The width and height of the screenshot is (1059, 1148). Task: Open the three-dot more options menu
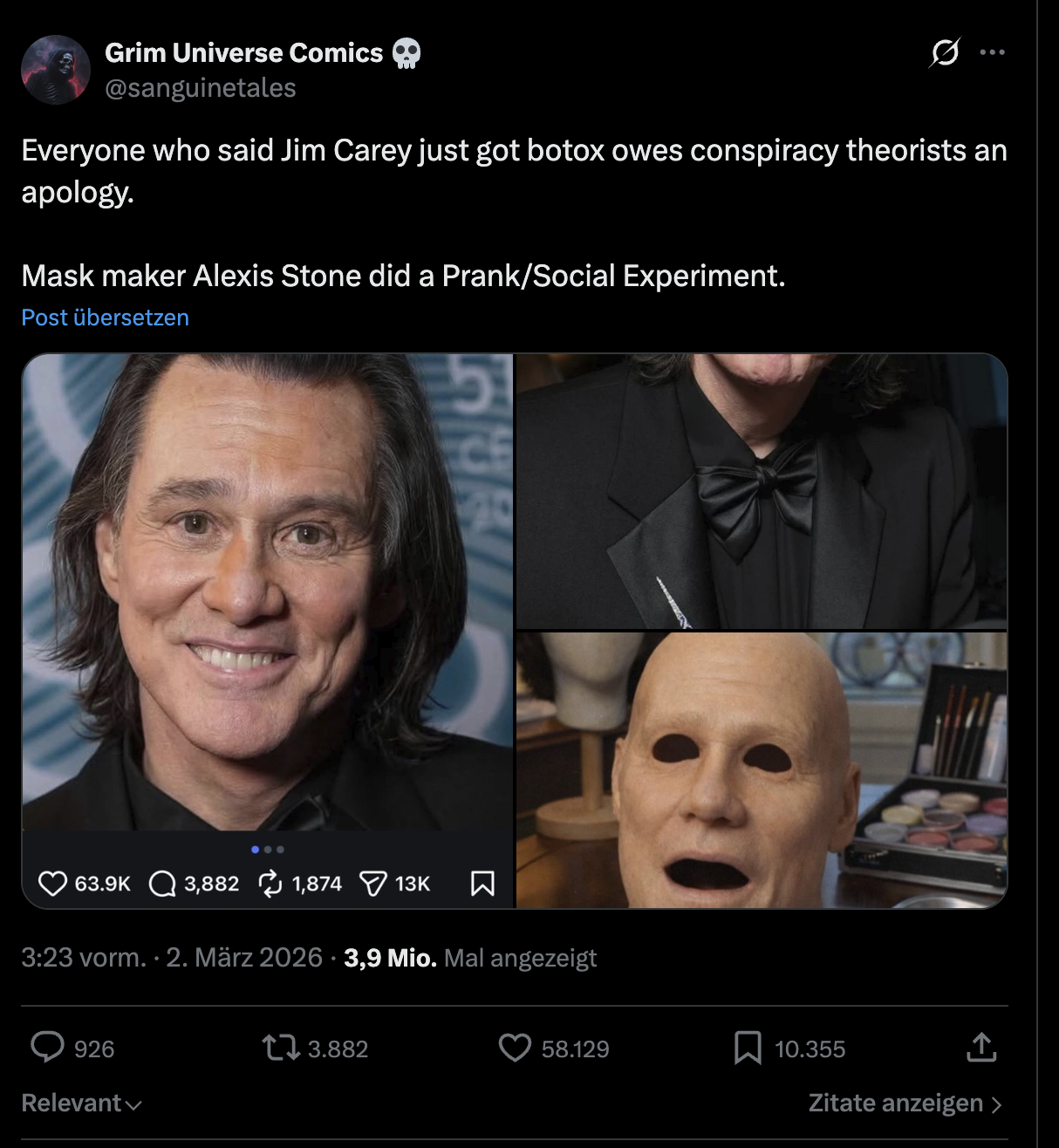(992, 53)
